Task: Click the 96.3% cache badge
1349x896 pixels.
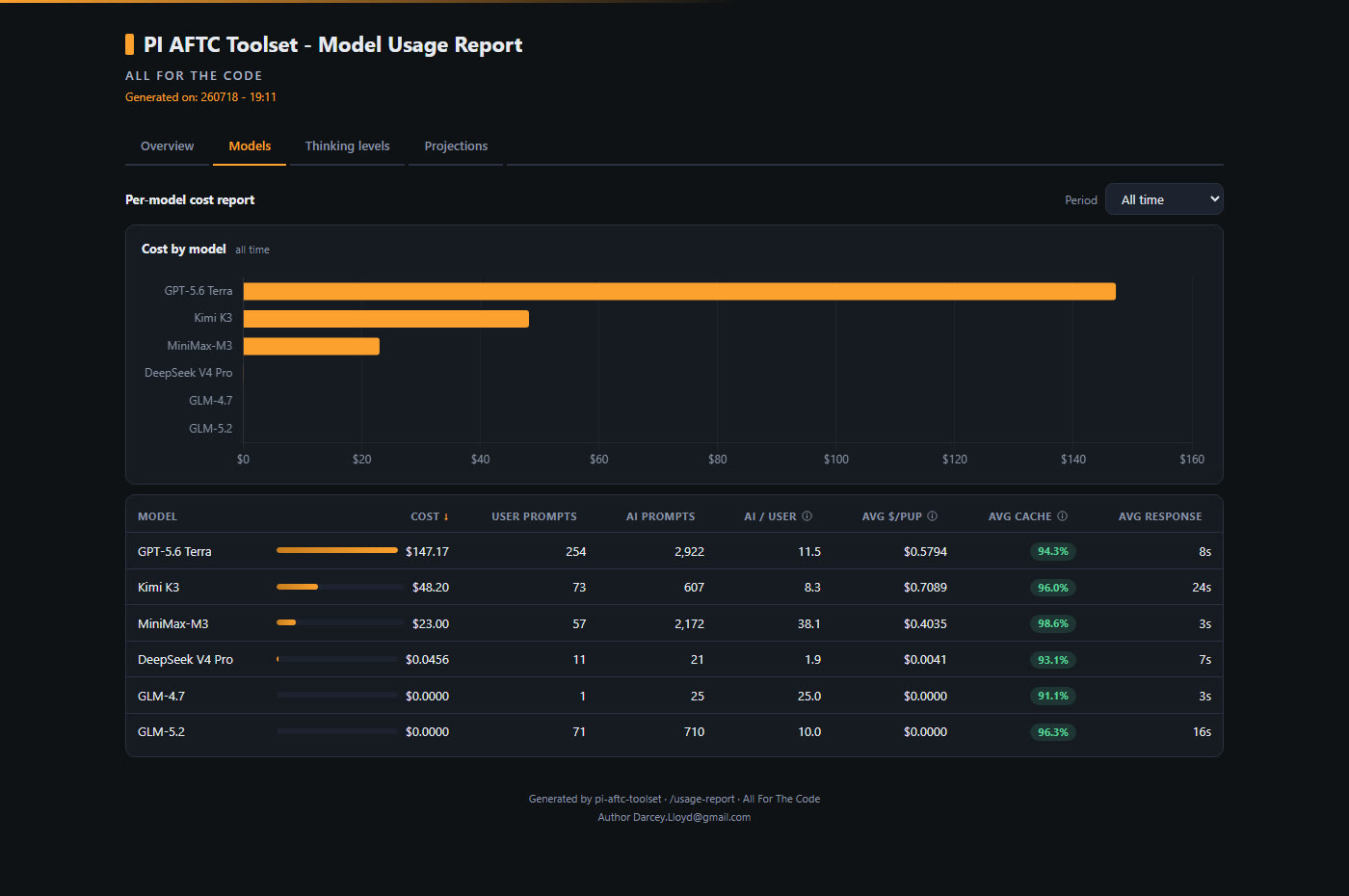Action: (x=1053, y=732)
